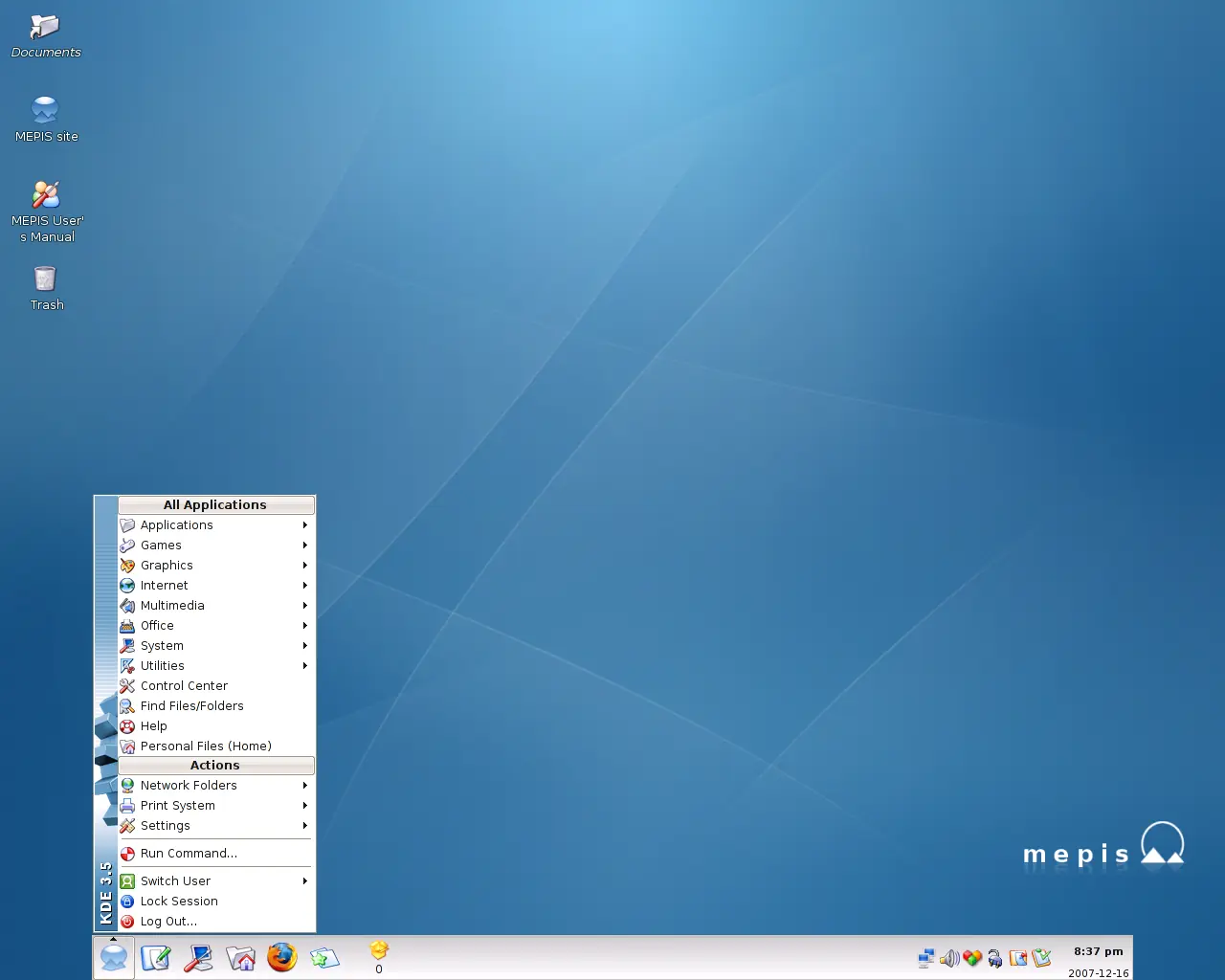Expand the Multimedia category
This screenshot has height=980, width=1225.
click(216, 606)
